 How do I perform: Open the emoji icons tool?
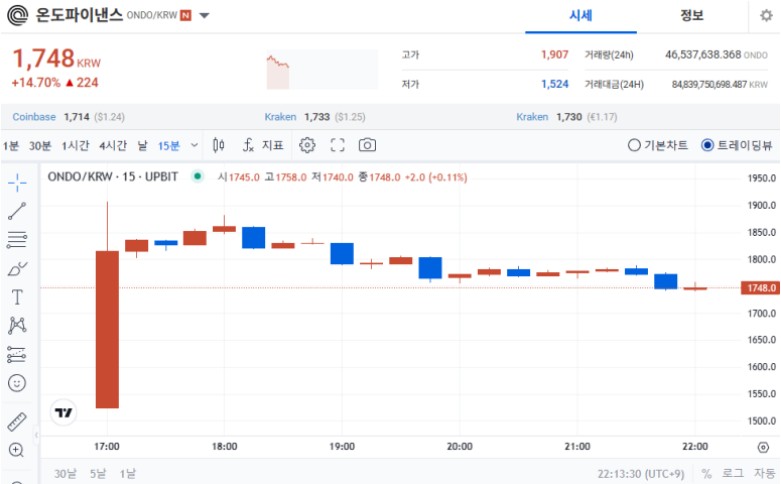(x=17, y=383)
